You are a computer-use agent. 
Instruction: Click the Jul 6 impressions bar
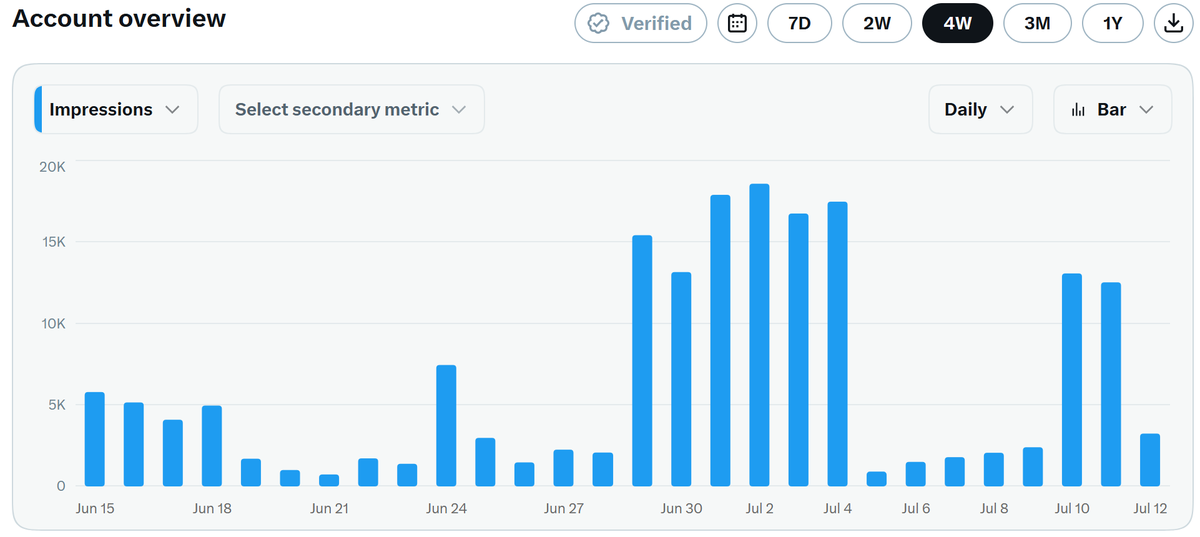(x=916, y=474)
